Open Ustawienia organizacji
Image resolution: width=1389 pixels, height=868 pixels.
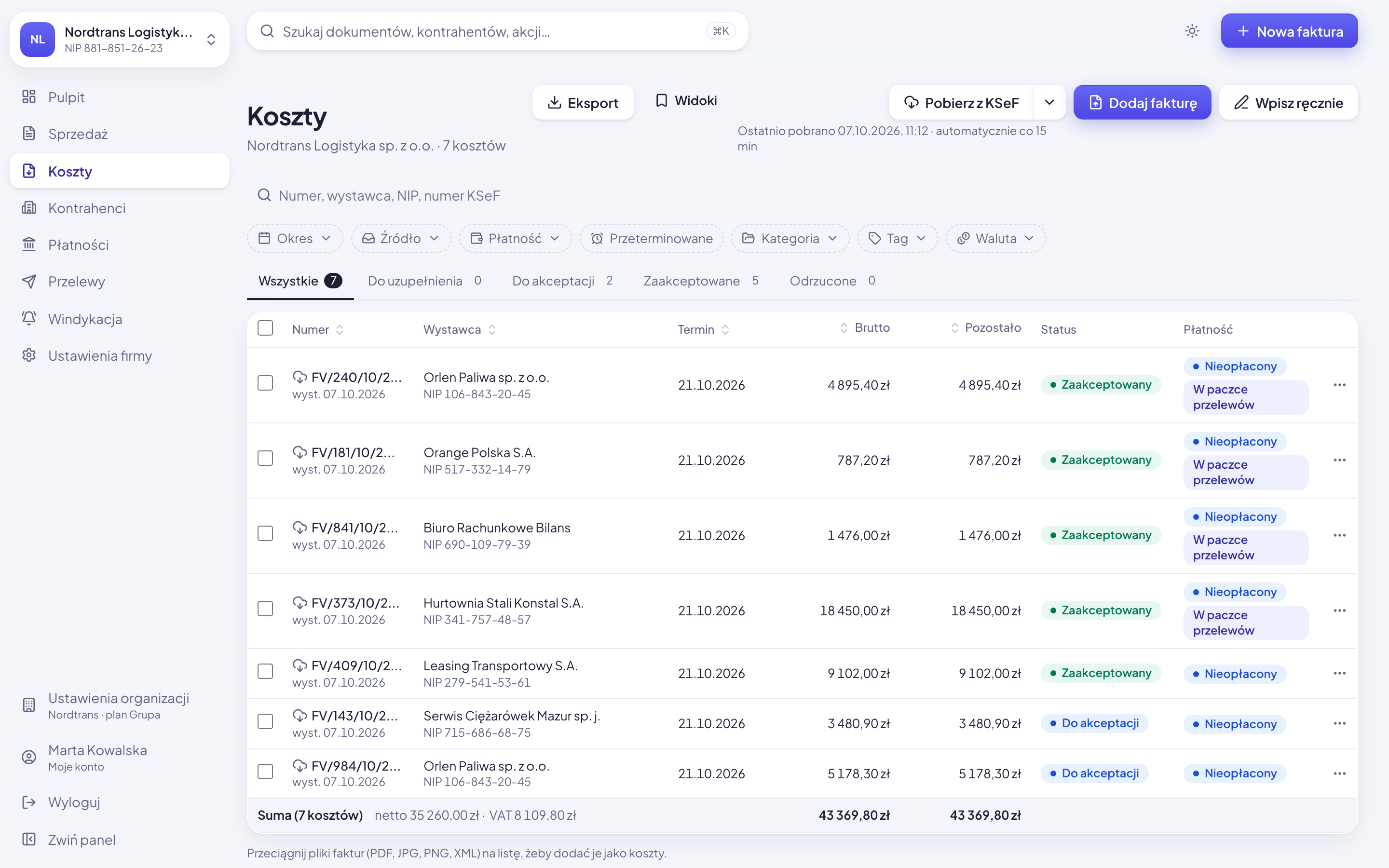120,705
